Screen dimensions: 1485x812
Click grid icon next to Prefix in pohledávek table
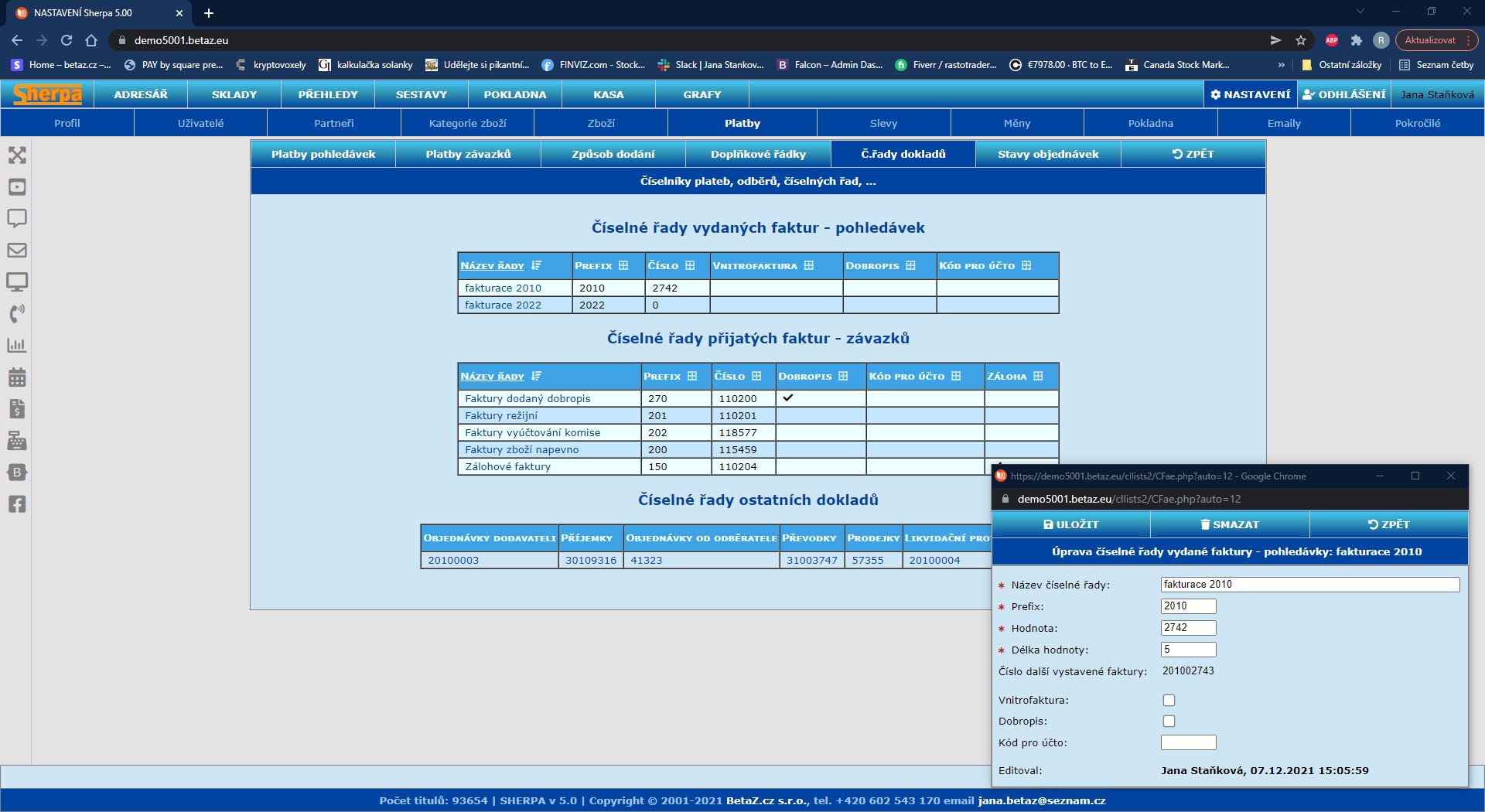(623, 265)
